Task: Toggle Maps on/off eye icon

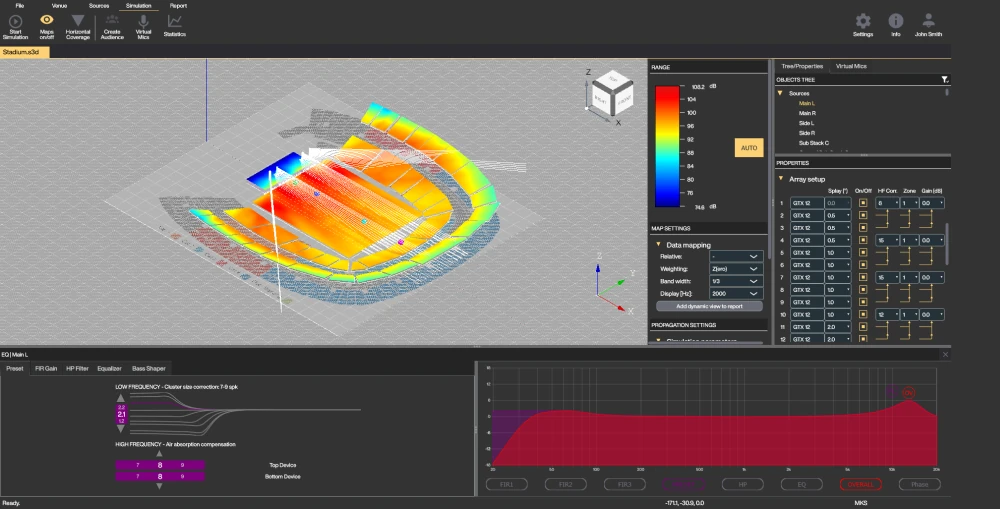Action: pos(46,20)
